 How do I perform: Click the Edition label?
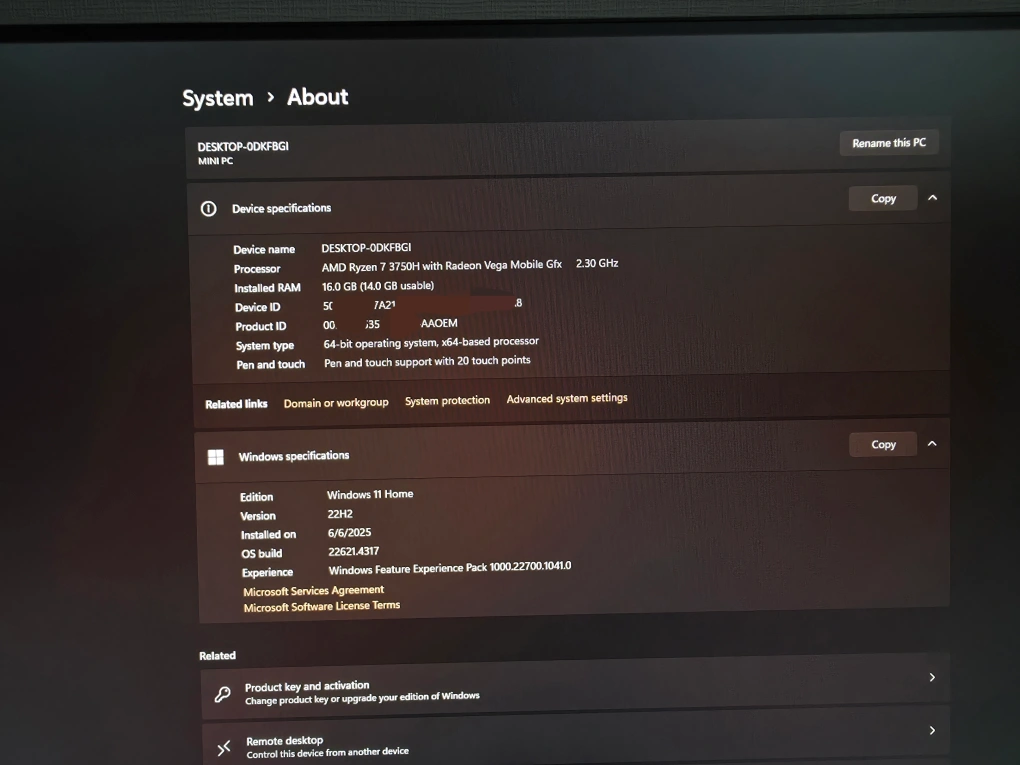[256, 497]
